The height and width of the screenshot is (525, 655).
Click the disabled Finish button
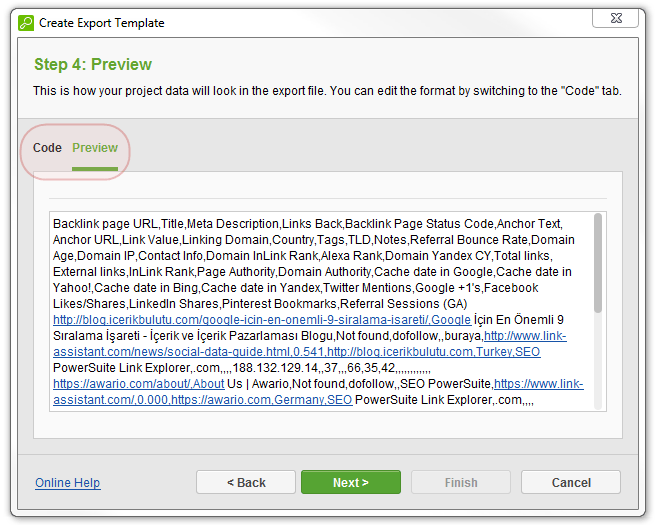pos(461,482)
